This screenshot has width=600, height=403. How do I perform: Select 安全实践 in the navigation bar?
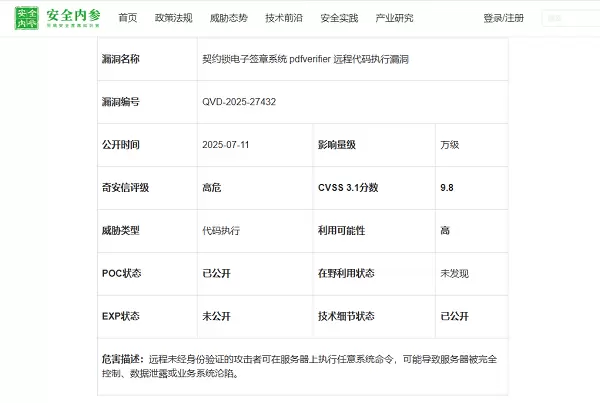339,18
